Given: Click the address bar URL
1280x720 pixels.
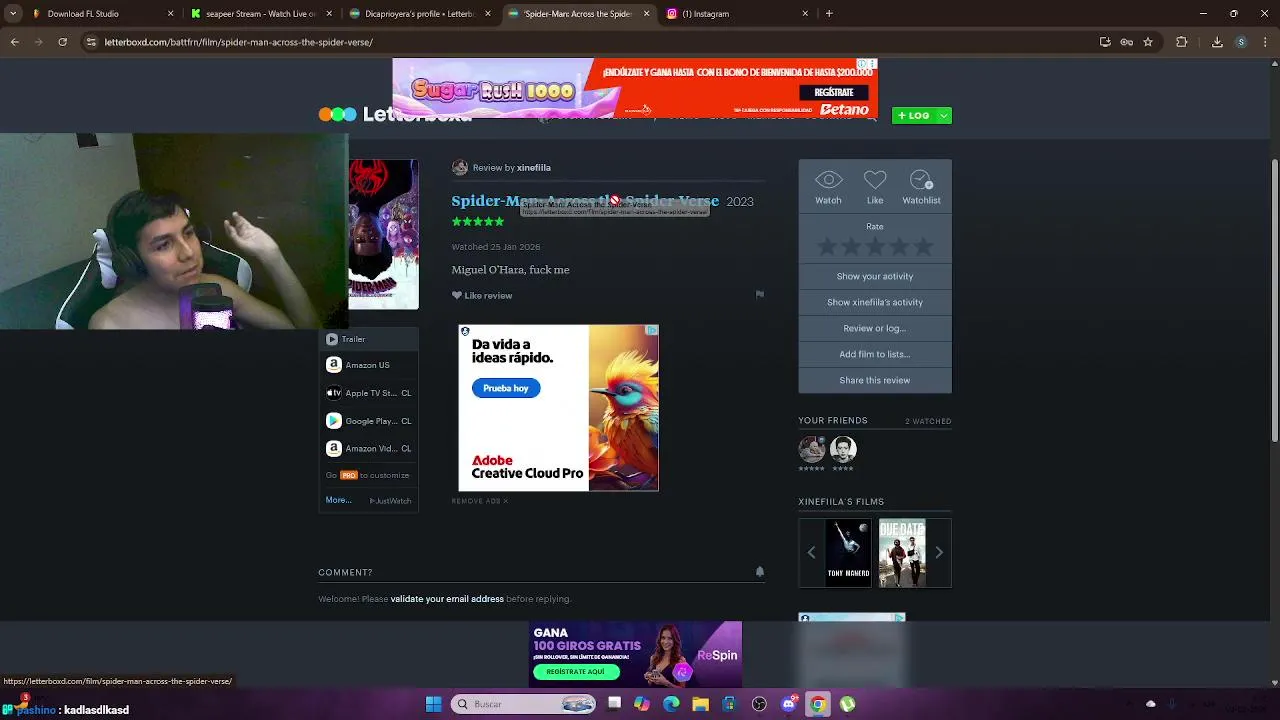Looking at the screenshot, I should coord(239,42).
